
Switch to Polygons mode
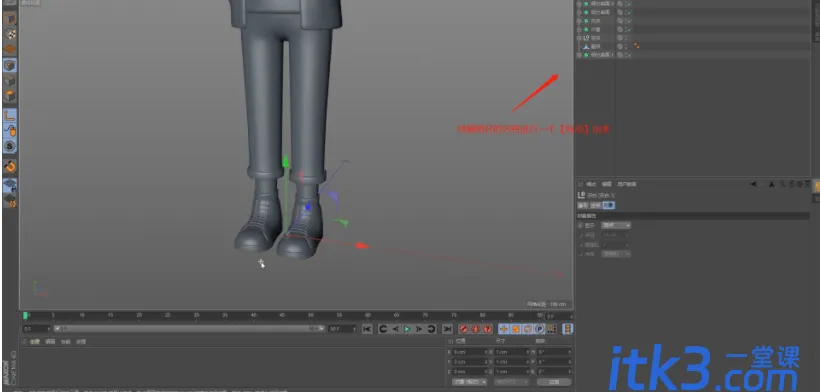coord(10,96)
